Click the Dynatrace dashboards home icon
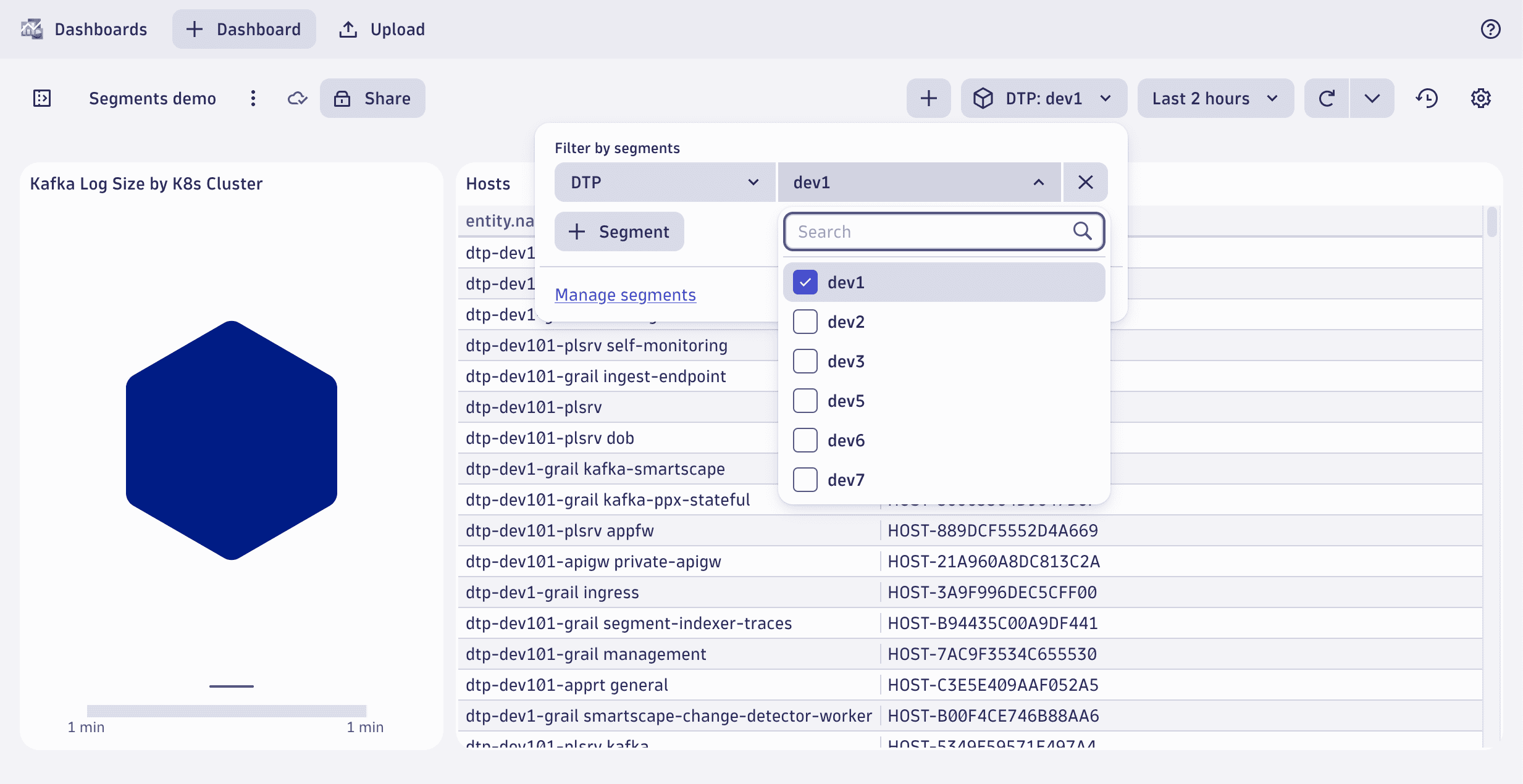The height and width of the screenshot is (784, 1523). [32, 28]
